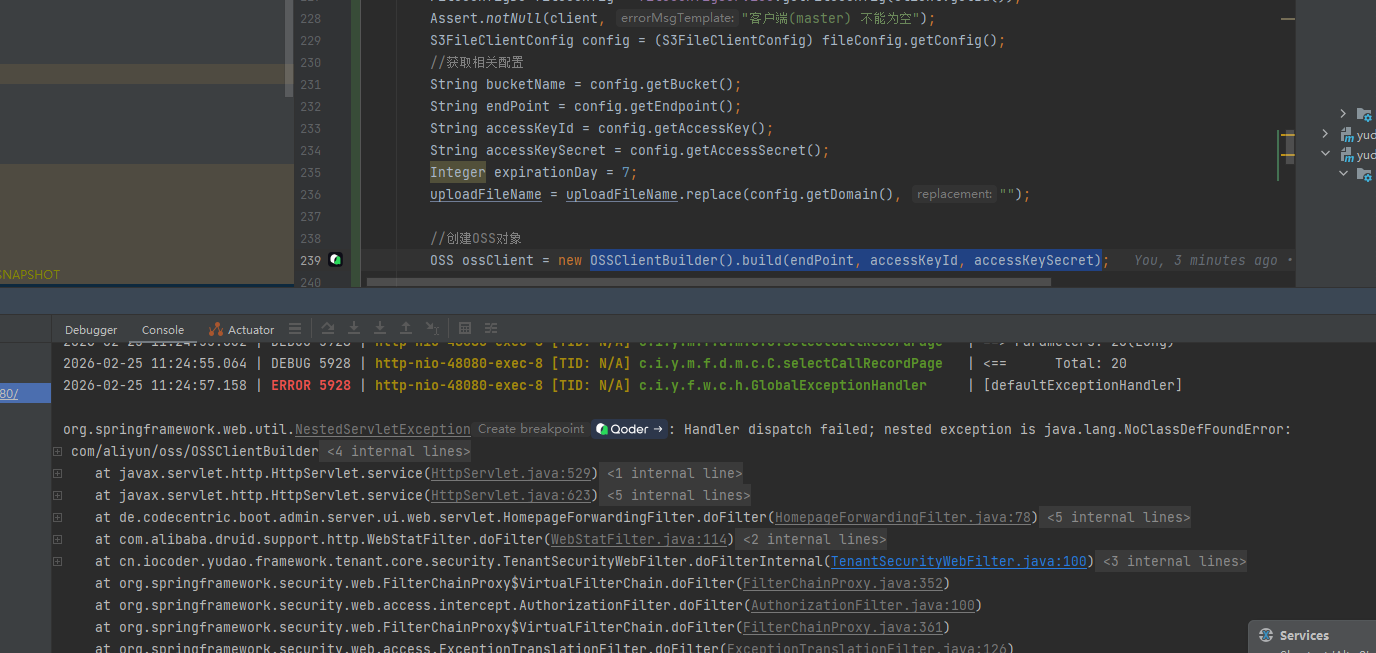Open the Services notification popup
The width and height of the screenshot is (1376, 653).
tap(1312, 637)
